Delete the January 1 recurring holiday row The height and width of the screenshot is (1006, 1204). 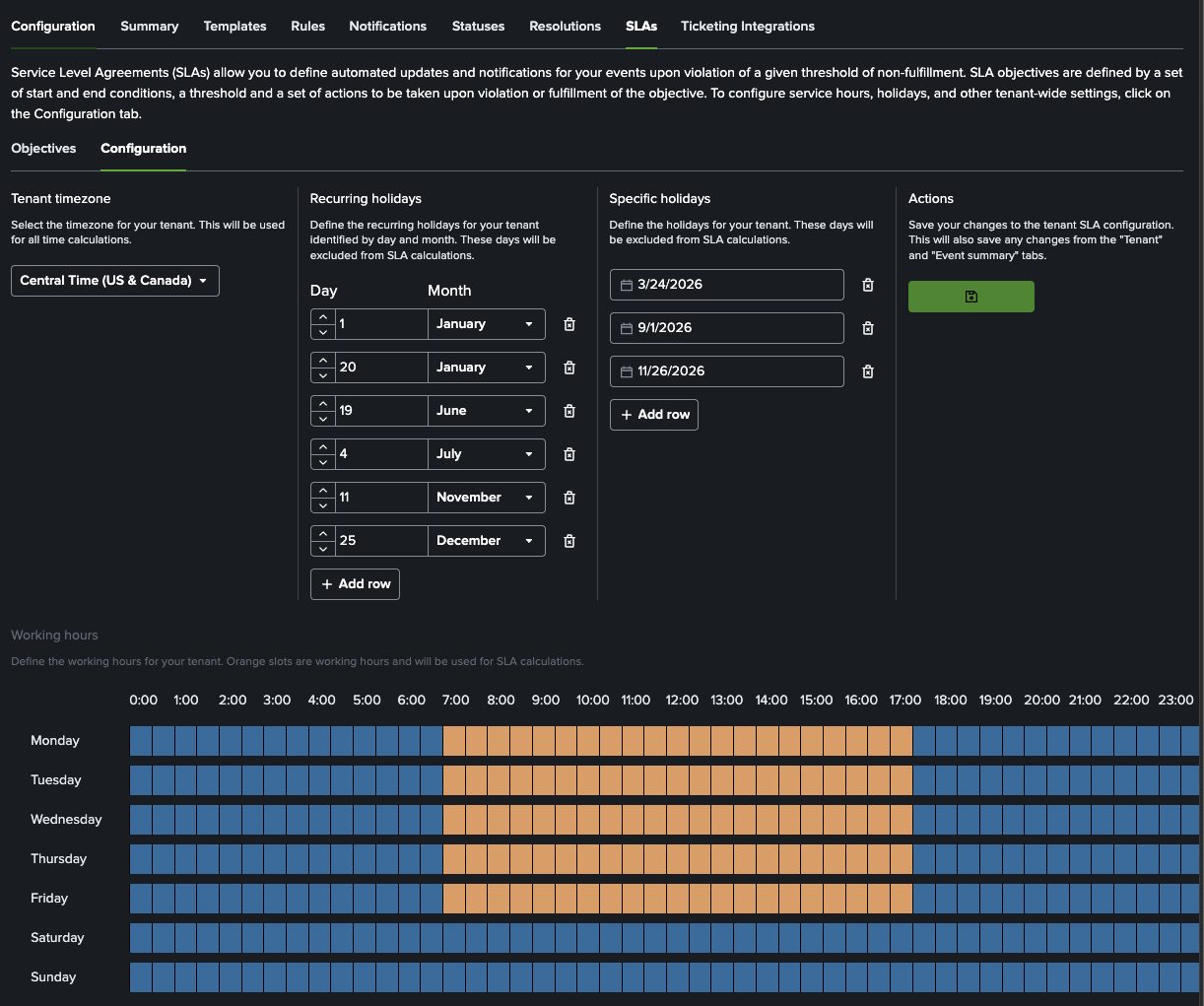pyautogui.click(x=569, y=324)
